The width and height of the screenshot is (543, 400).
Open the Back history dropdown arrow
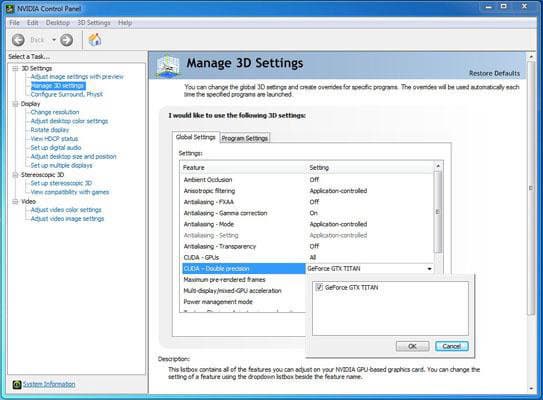pyautogui.click(x=54, y=40)
